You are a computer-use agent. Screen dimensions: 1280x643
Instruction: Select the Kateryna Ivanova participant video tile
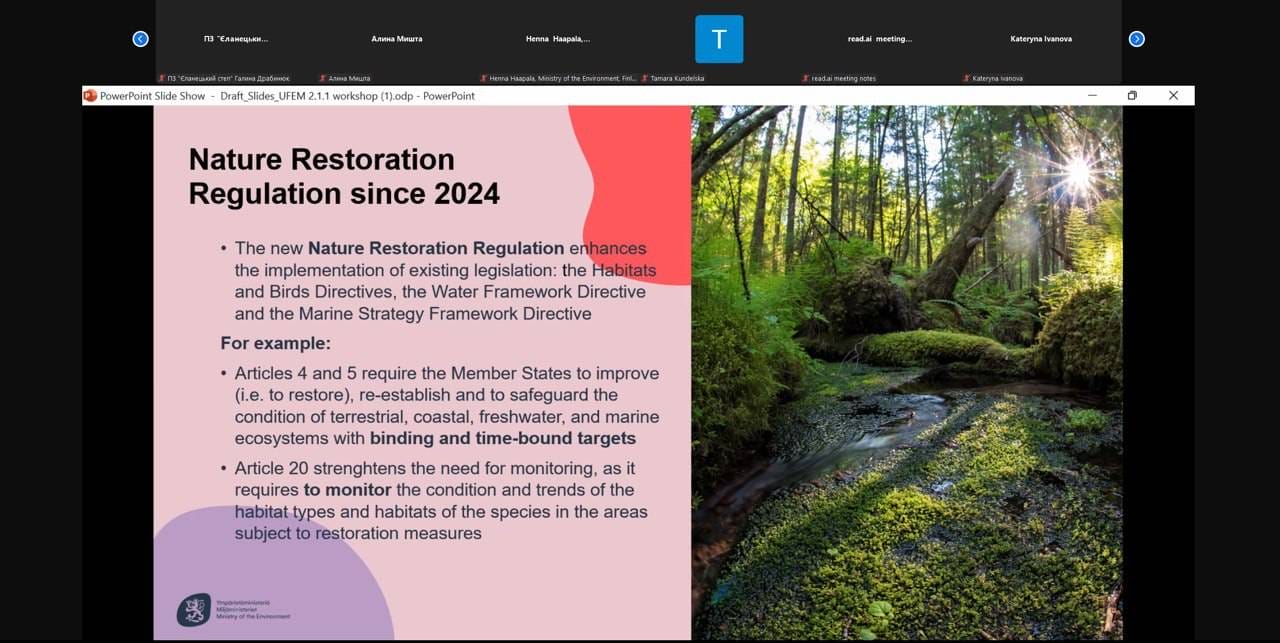coord(1041,39)
